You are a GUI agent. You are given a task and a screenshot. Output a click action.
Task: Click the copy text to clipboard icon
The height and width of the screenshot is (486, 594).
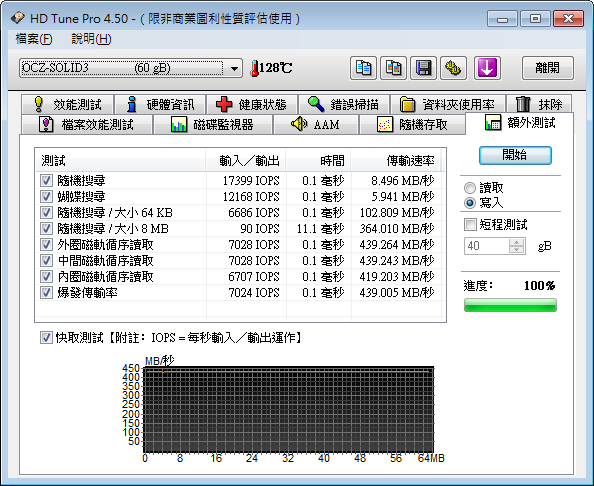point(363,68)
